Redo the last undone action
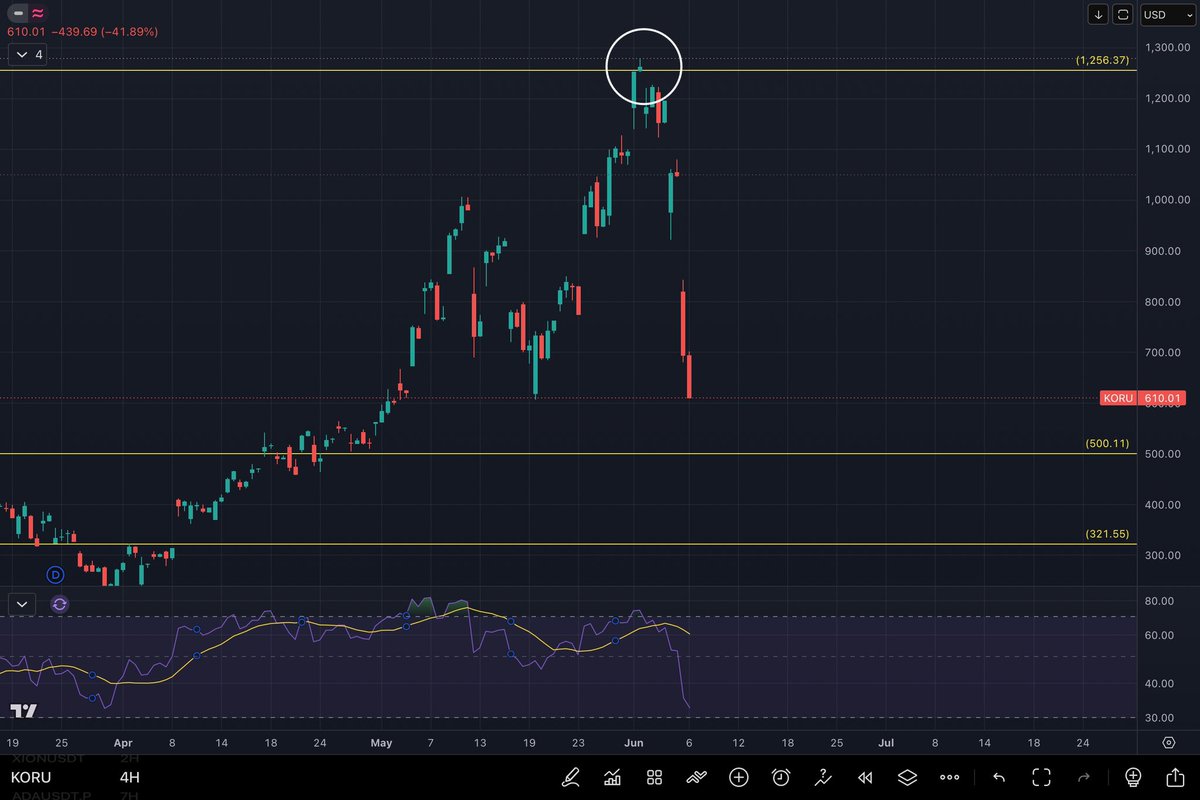 click(x=1083, y=777)
